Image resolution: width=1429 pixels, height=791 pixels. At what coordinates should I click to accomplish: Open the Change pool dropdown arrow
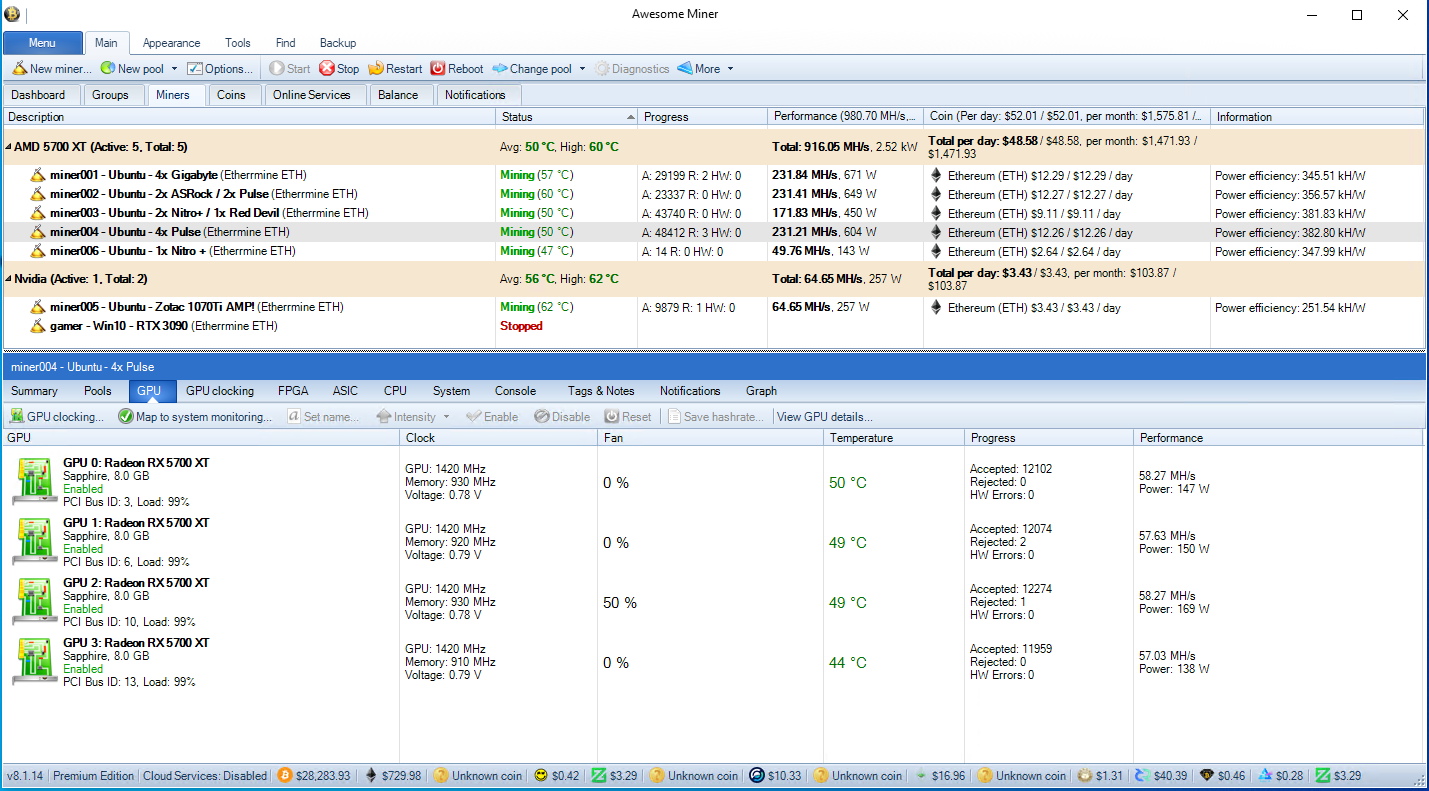click(x=582, y=69)
